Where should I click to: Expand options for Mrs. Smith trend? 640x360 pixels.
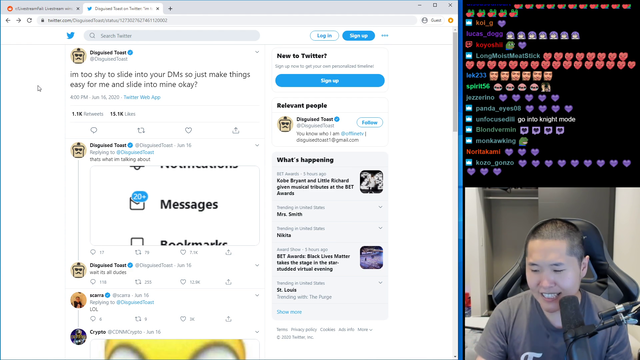click(380, 207)
